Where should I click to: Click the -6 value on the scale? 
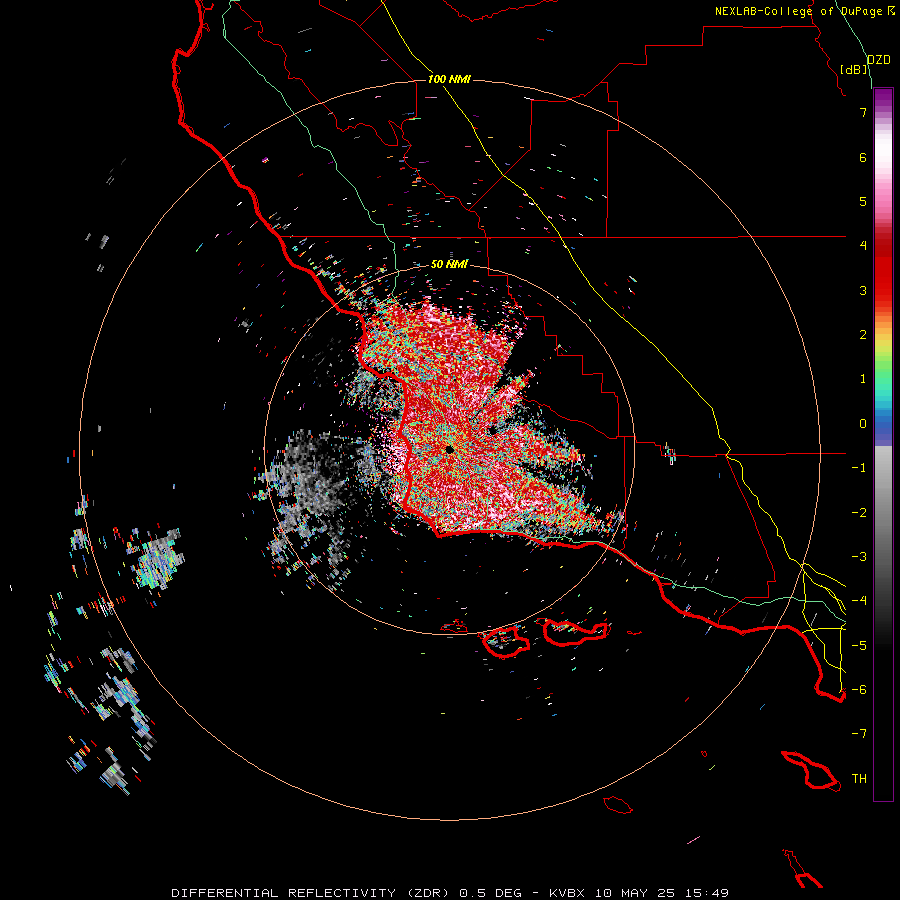(x=859, y=690)
